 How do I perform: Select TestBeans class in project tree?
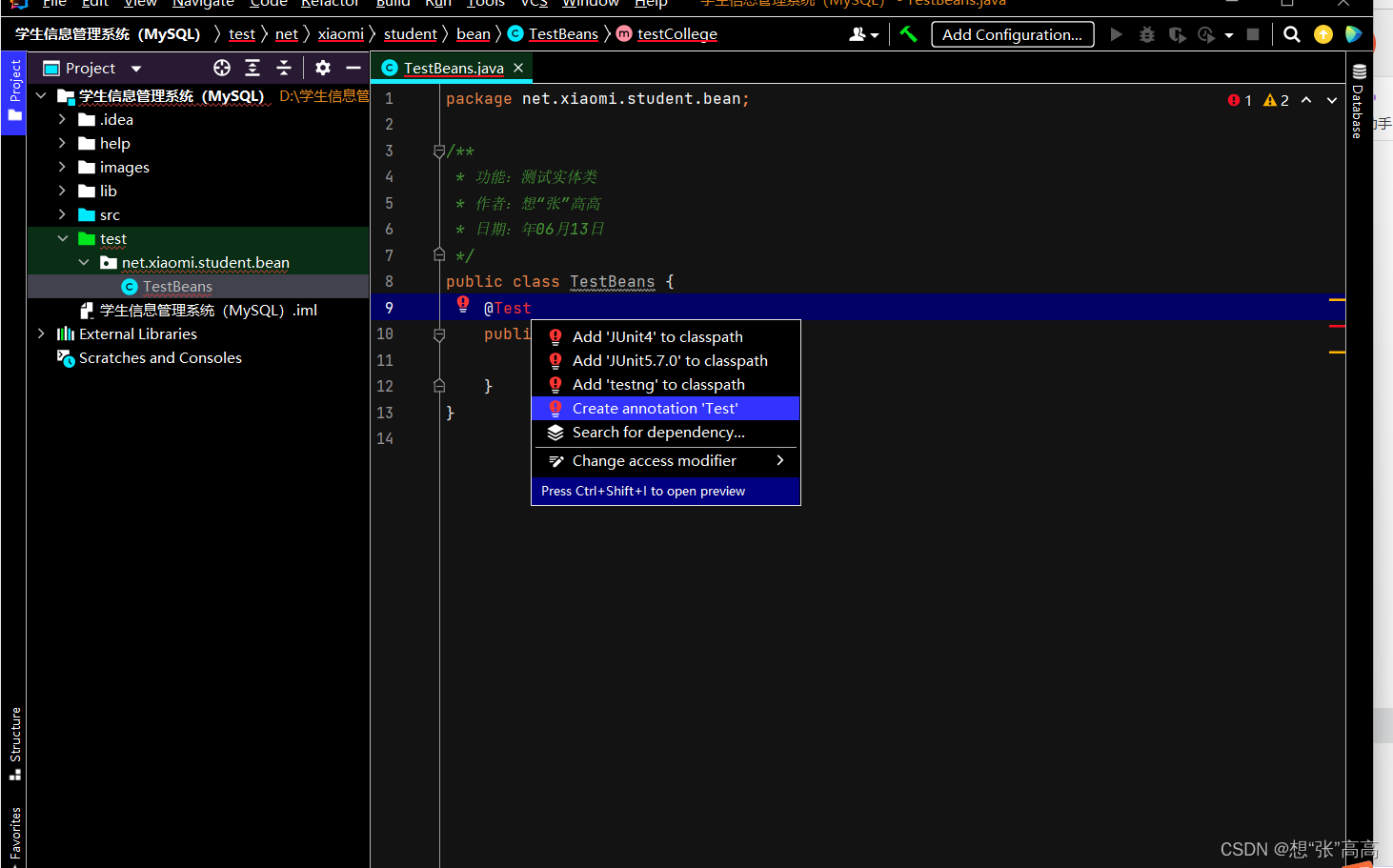click(x=177, y=286)
